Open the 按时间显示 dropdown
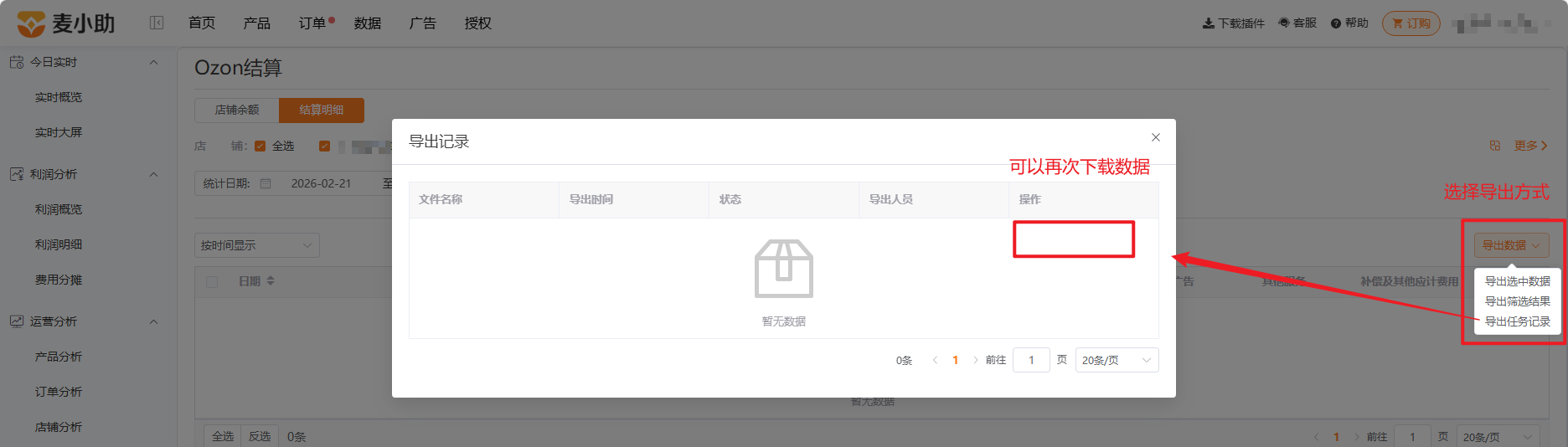 (256, 245)
